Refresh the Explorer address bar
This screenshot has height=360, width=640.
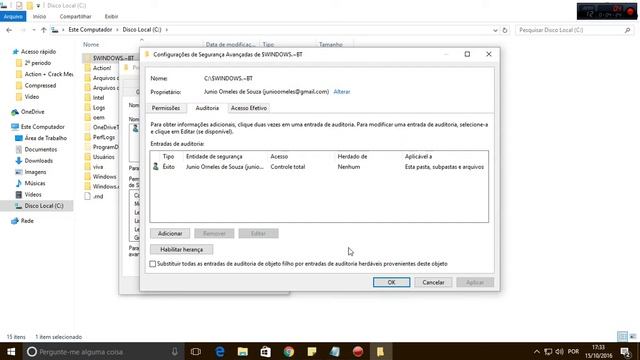pyautogui.click(x=505, y=30)
